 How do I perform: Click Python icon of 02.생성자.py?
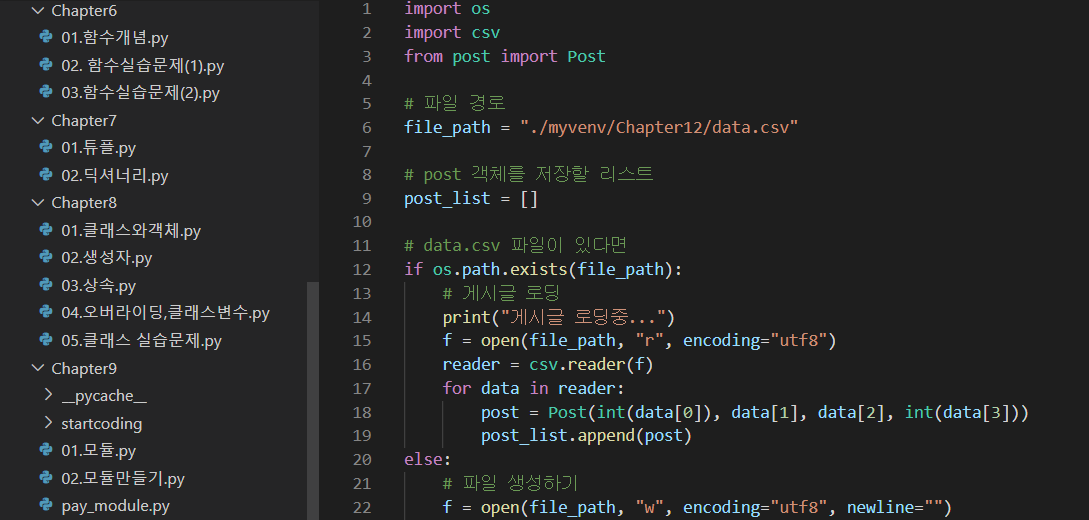click(x=47, y=258)
